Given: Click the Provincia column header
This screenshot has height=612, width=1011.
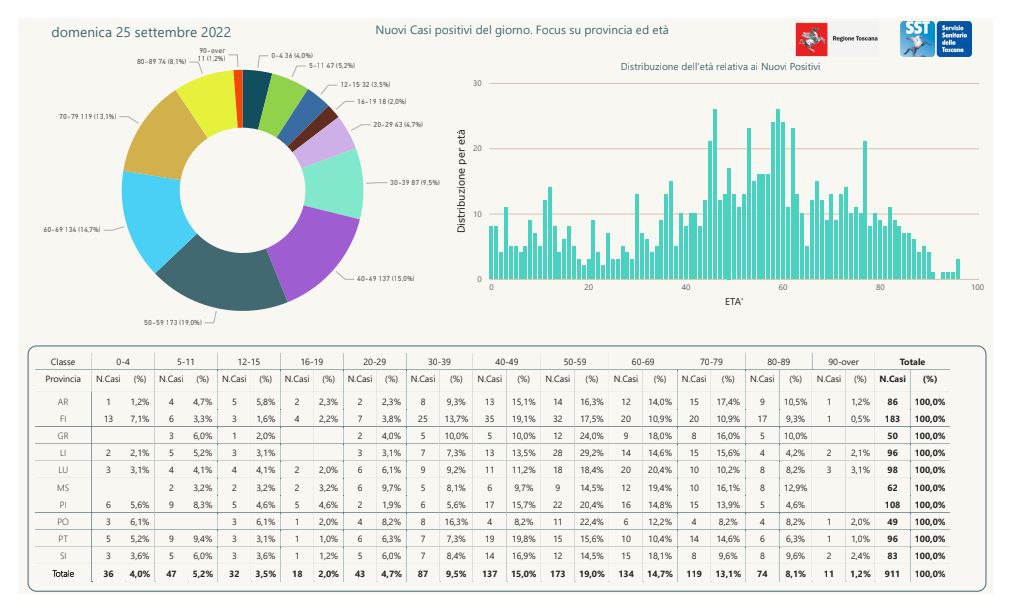Looking at the screenshot, I should (x=62, y=379).
